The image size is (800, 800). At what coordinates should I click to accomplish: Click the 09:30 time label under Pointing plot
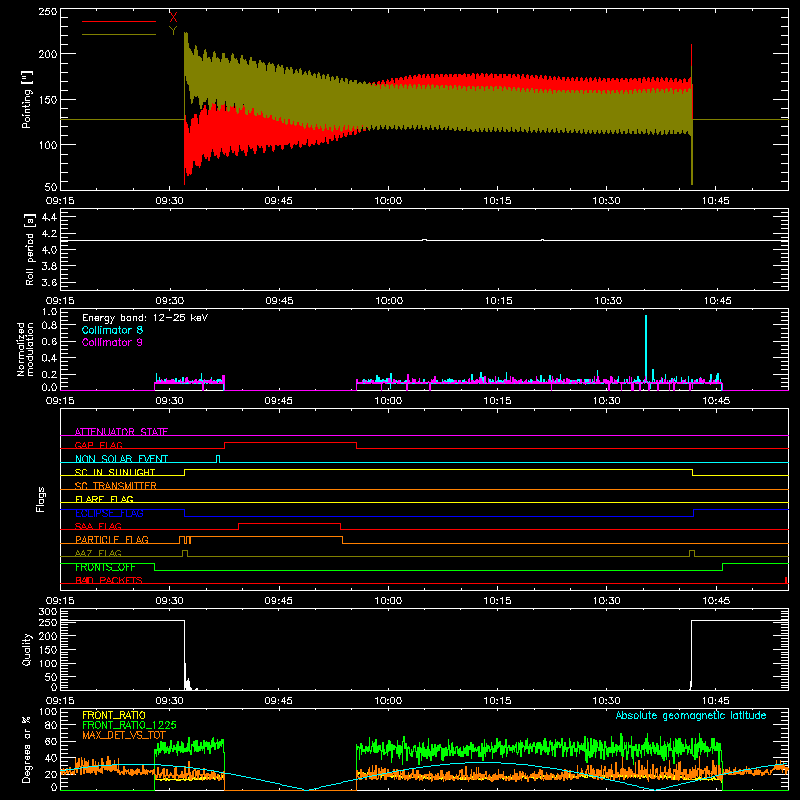(169, 201)
